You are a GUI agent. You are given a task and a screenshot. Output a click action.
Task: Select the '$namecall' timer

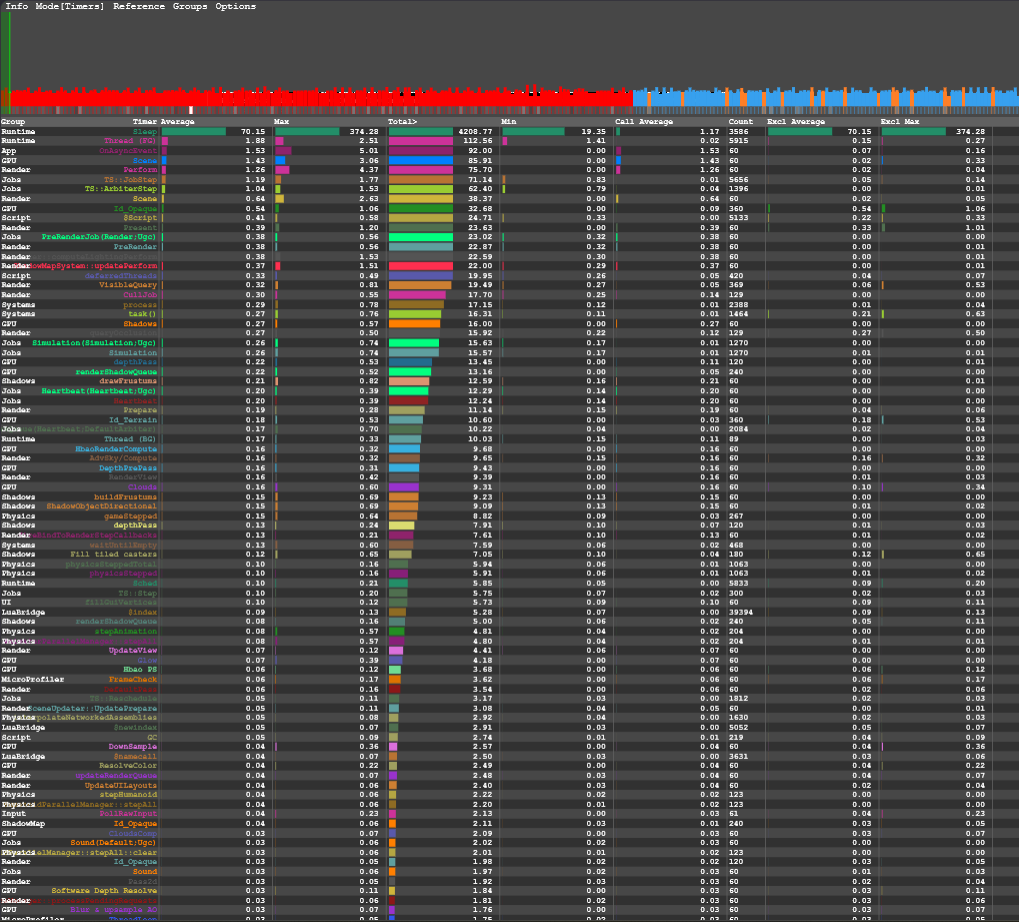pos(135,756)
